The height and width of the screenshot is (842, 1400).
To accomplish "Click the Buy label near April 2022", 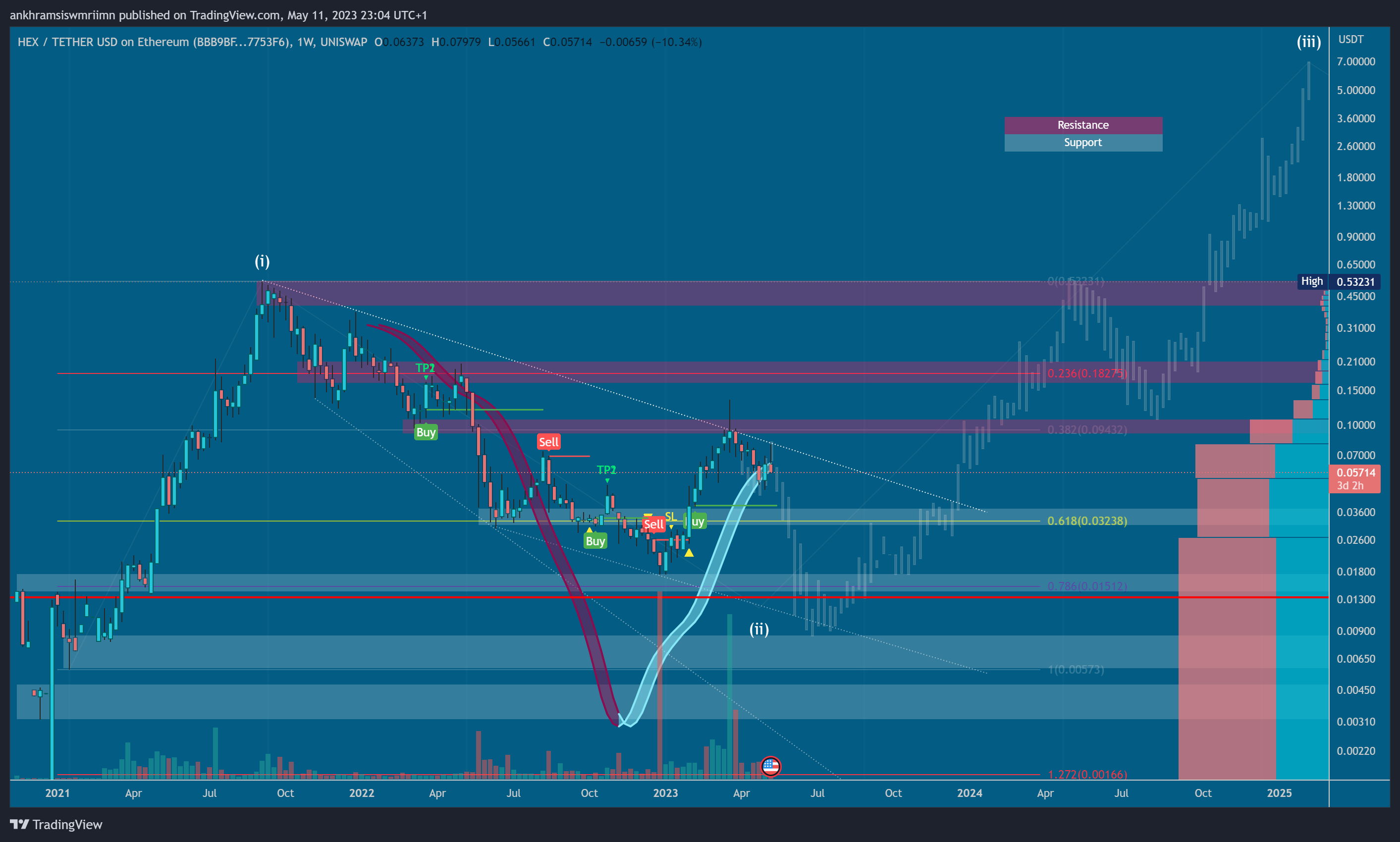I will 426,432.
